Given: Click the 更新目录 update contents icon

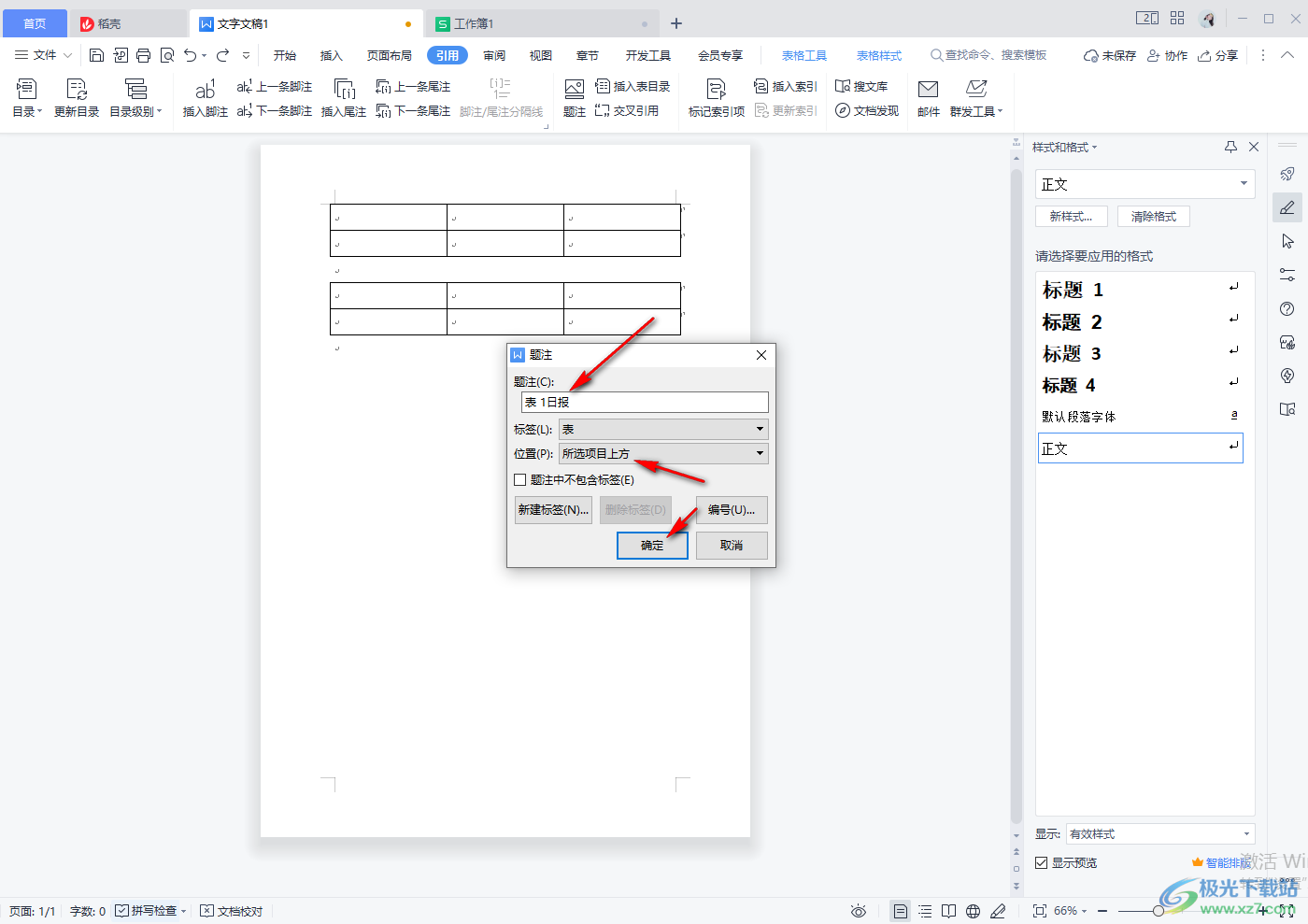Looking at the screenshot, I should tap(77, 98).
